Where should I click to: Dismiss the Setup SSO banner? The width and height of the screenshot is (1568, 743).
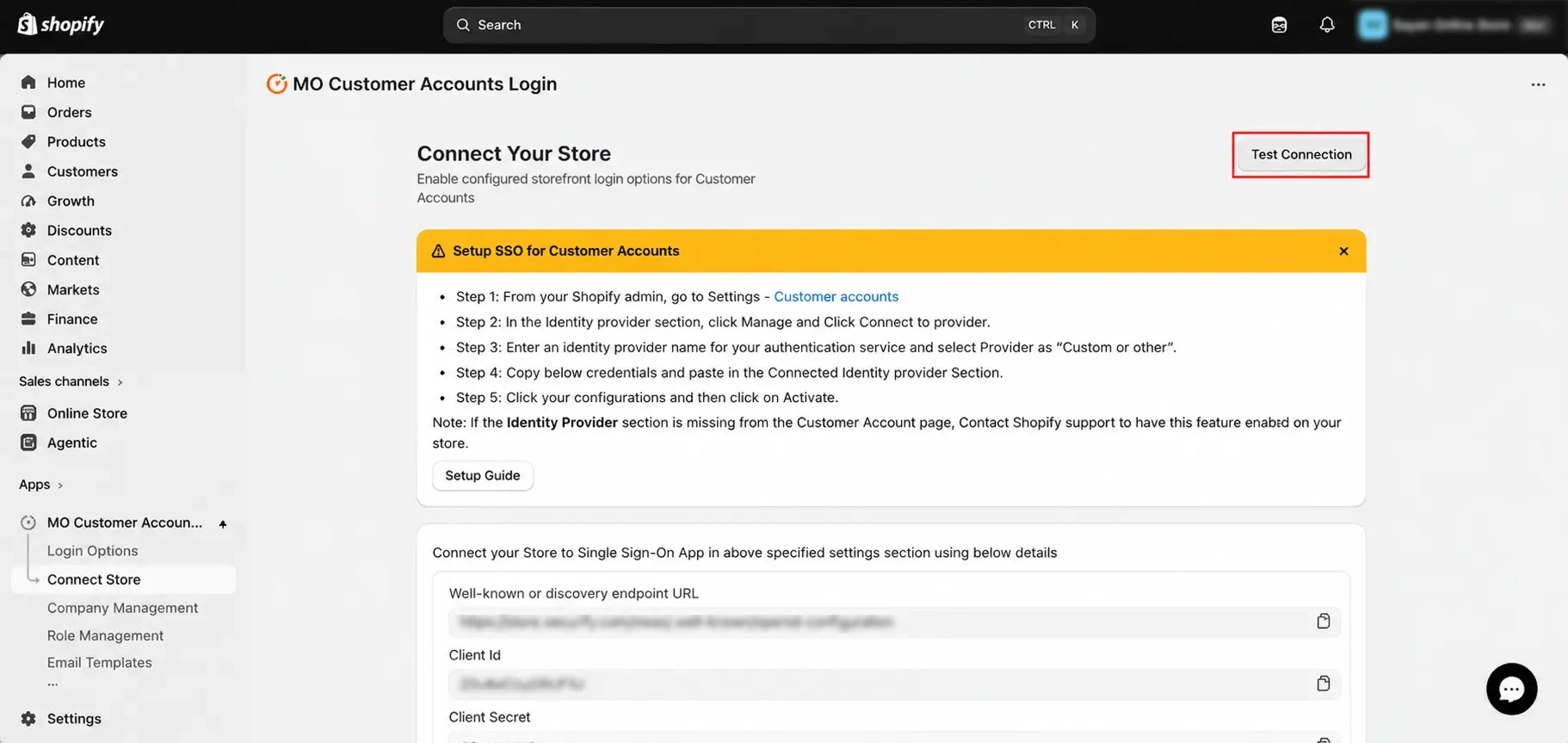click(1343, 251)
